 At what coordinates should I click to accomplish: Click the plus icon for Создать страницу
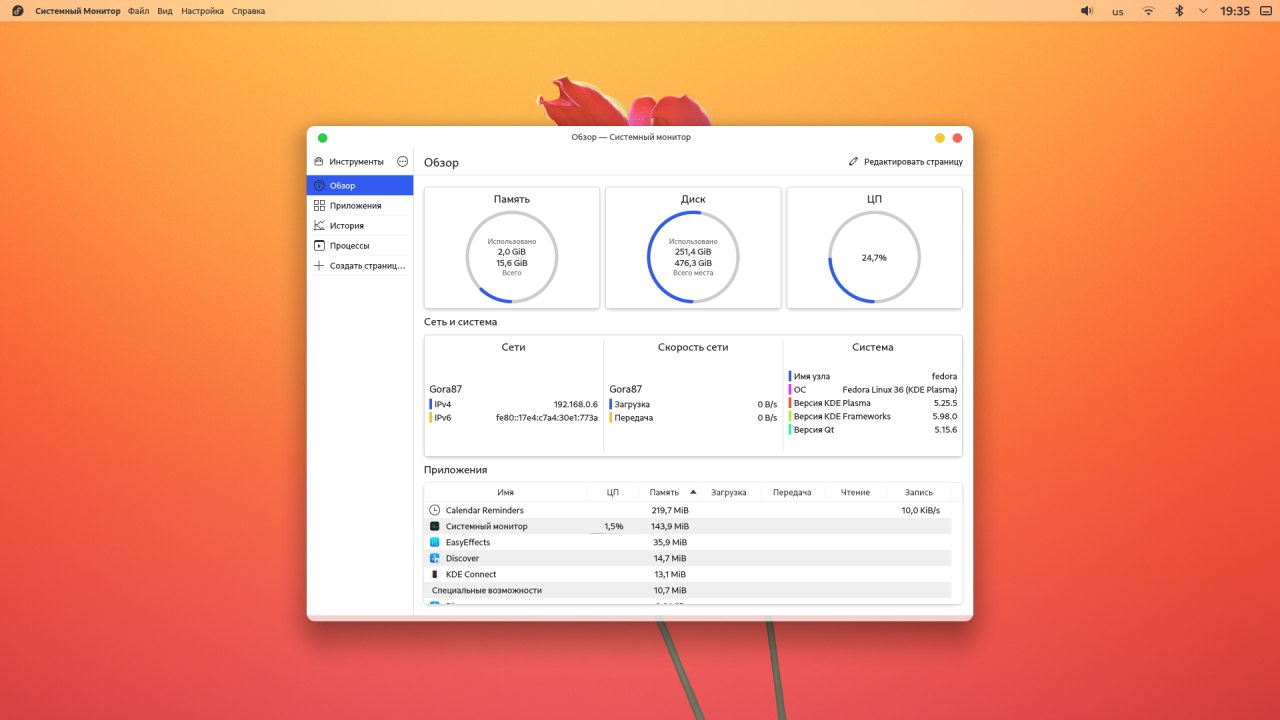pyautogui.click(x=319, y=266)
